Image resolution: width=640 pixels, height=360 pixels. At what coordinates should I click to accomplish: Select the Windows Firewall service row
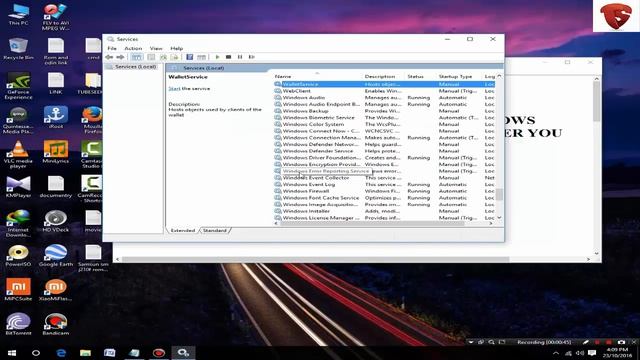pos(384,191)
